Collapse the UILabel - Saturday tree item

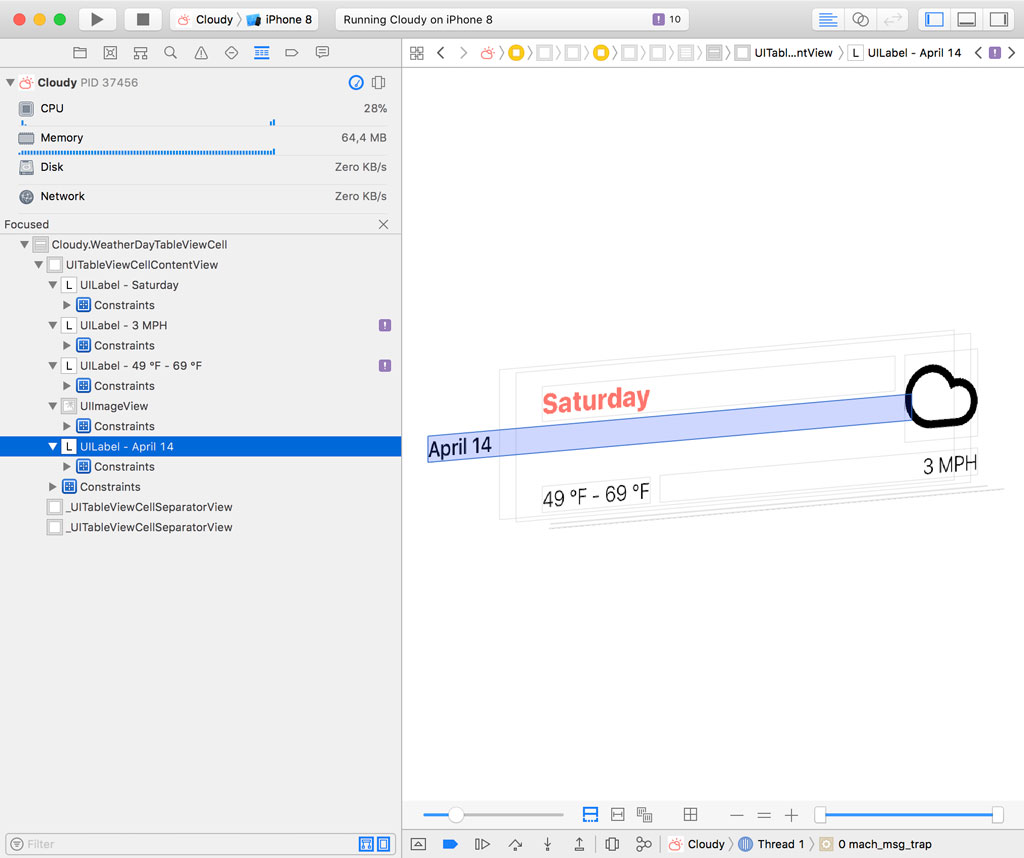click(54, 285)
